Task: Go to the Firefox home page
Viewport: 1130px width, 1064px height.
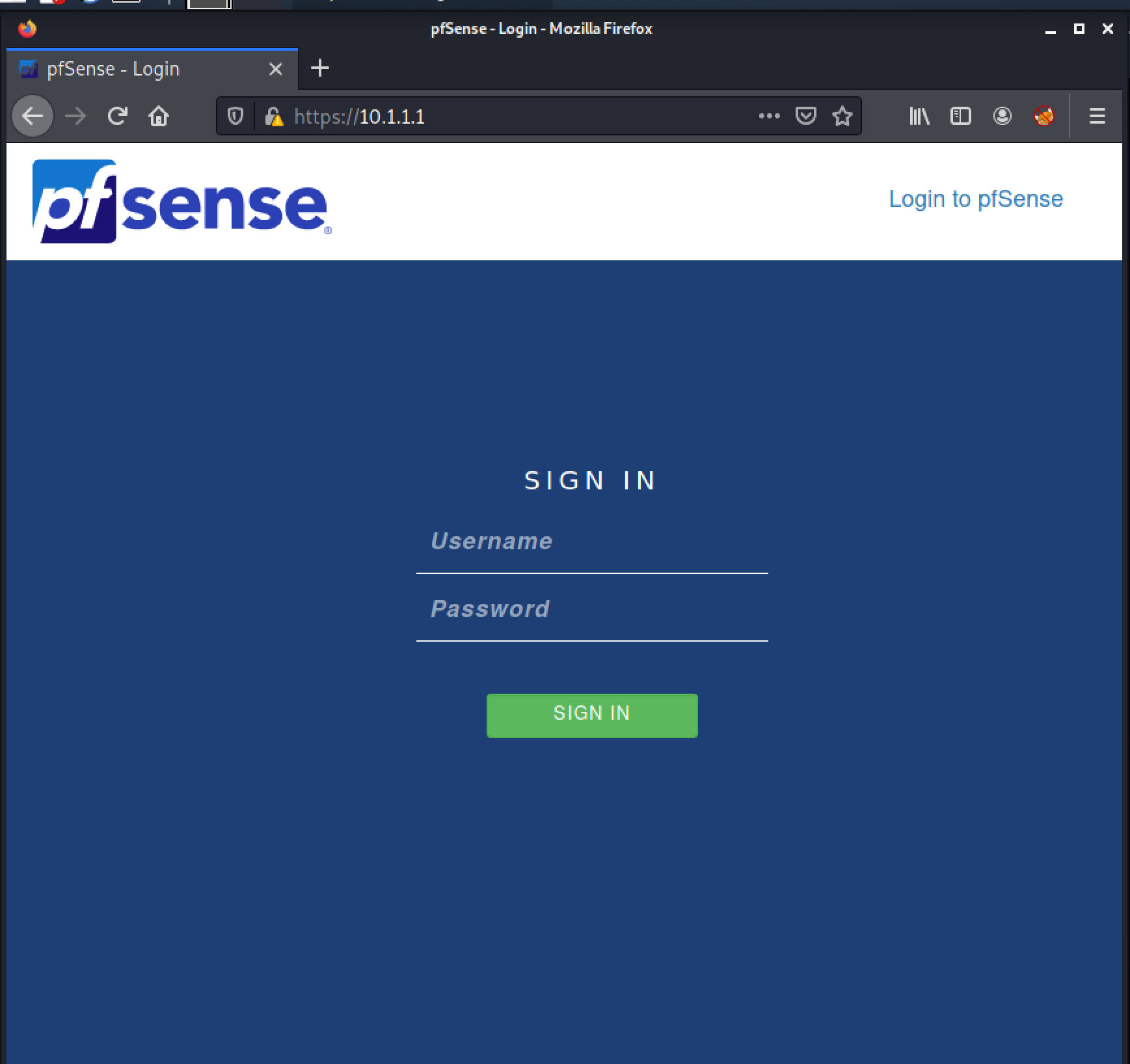Action: 159,116
